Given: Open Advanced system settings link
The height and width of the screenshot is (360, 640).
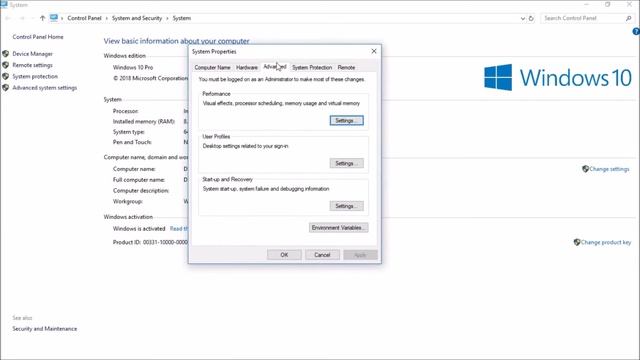Looking at the screenshot, I should [44, 88].
